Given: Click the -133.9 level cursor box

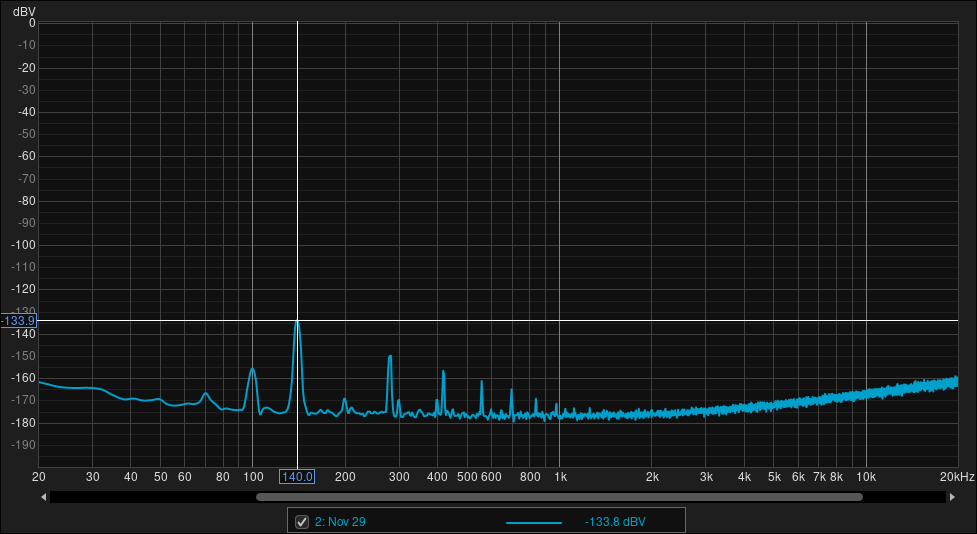Looking at the screenshot, I should click(19, 321).
